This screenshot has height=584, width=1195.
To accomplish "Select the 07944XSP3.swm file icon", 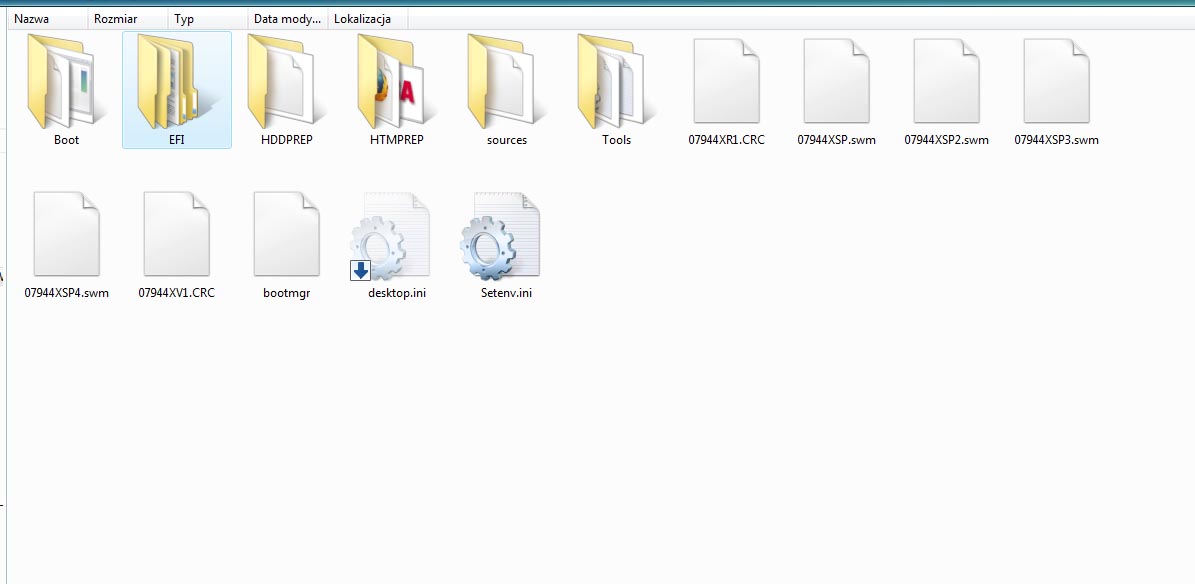I will click(1056, 81).
